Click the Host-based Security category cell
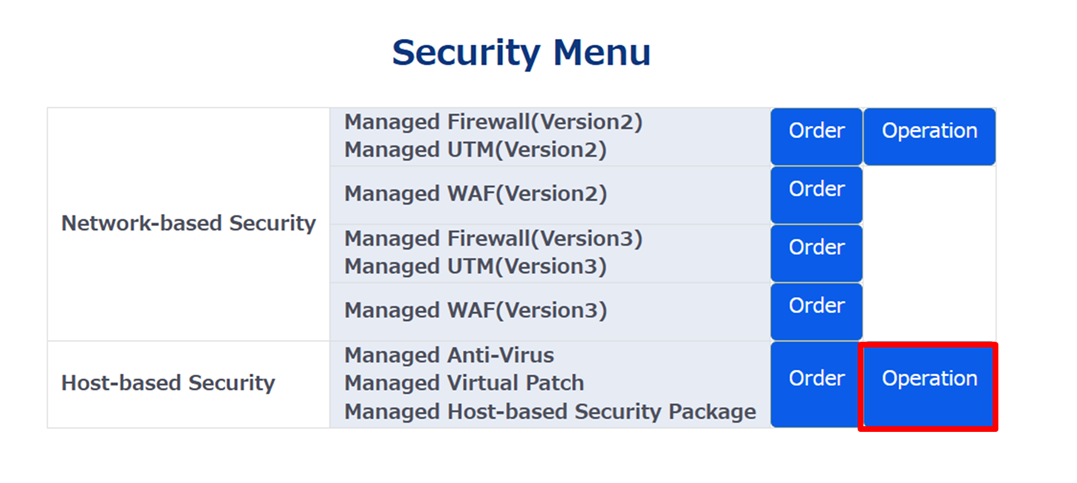The width and height of the screenshot is (1077, 483). tap(168, 383)
